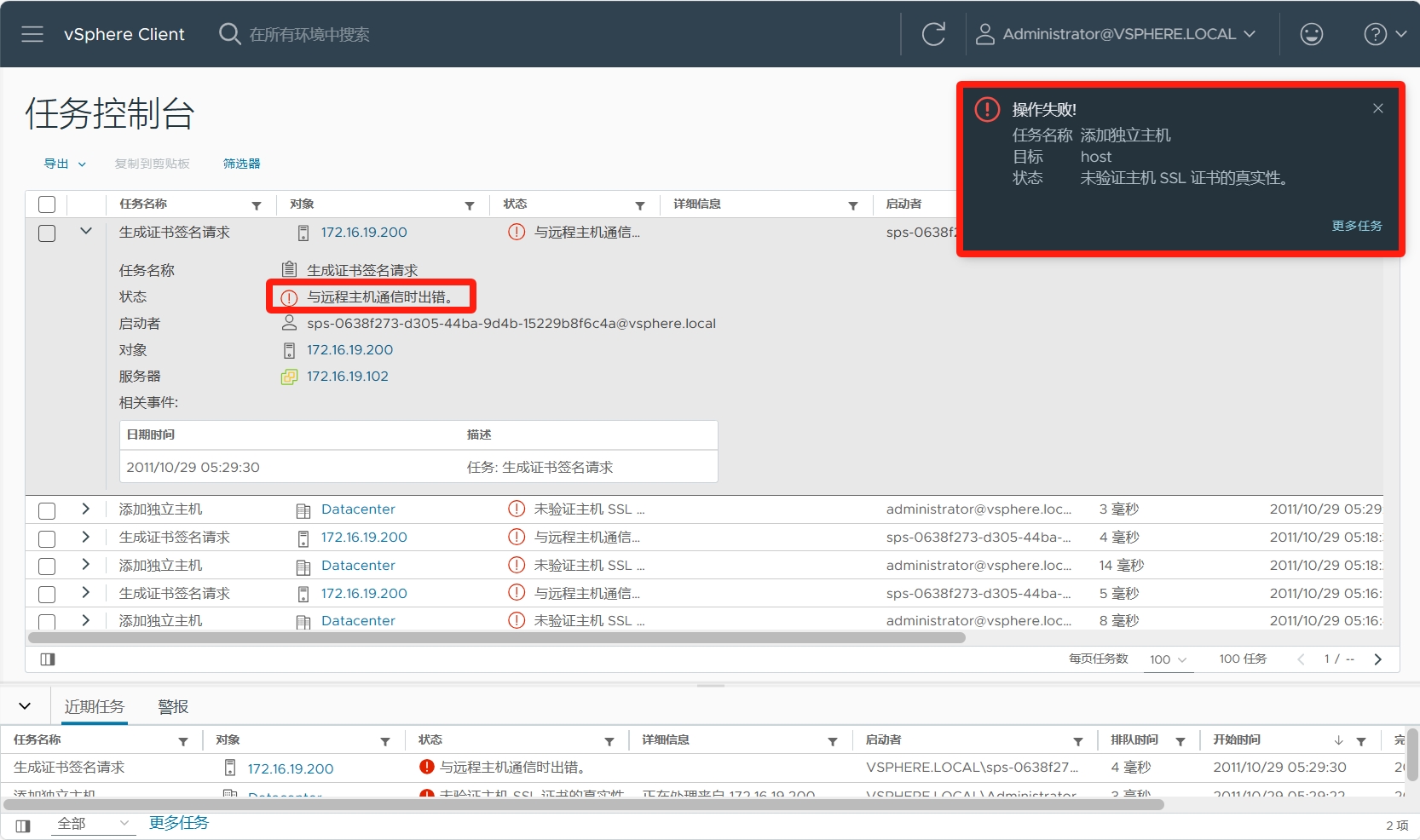Image resolution: width=1420 pixels, height=840 pixels.
Task: Close the 操作失败 error notification
Action: (x=1377, y=108)
